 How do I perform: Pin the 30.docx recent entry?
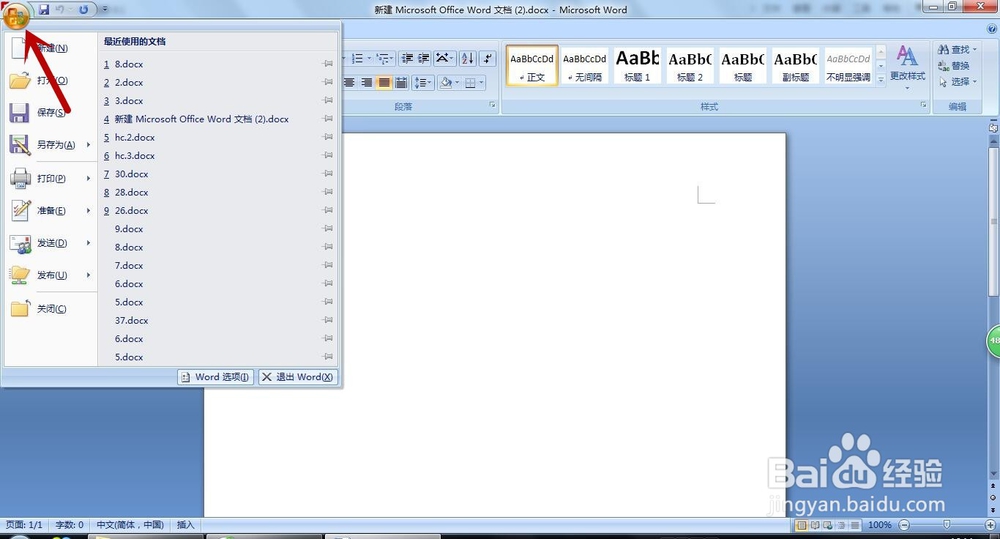(x=328, y=174)
